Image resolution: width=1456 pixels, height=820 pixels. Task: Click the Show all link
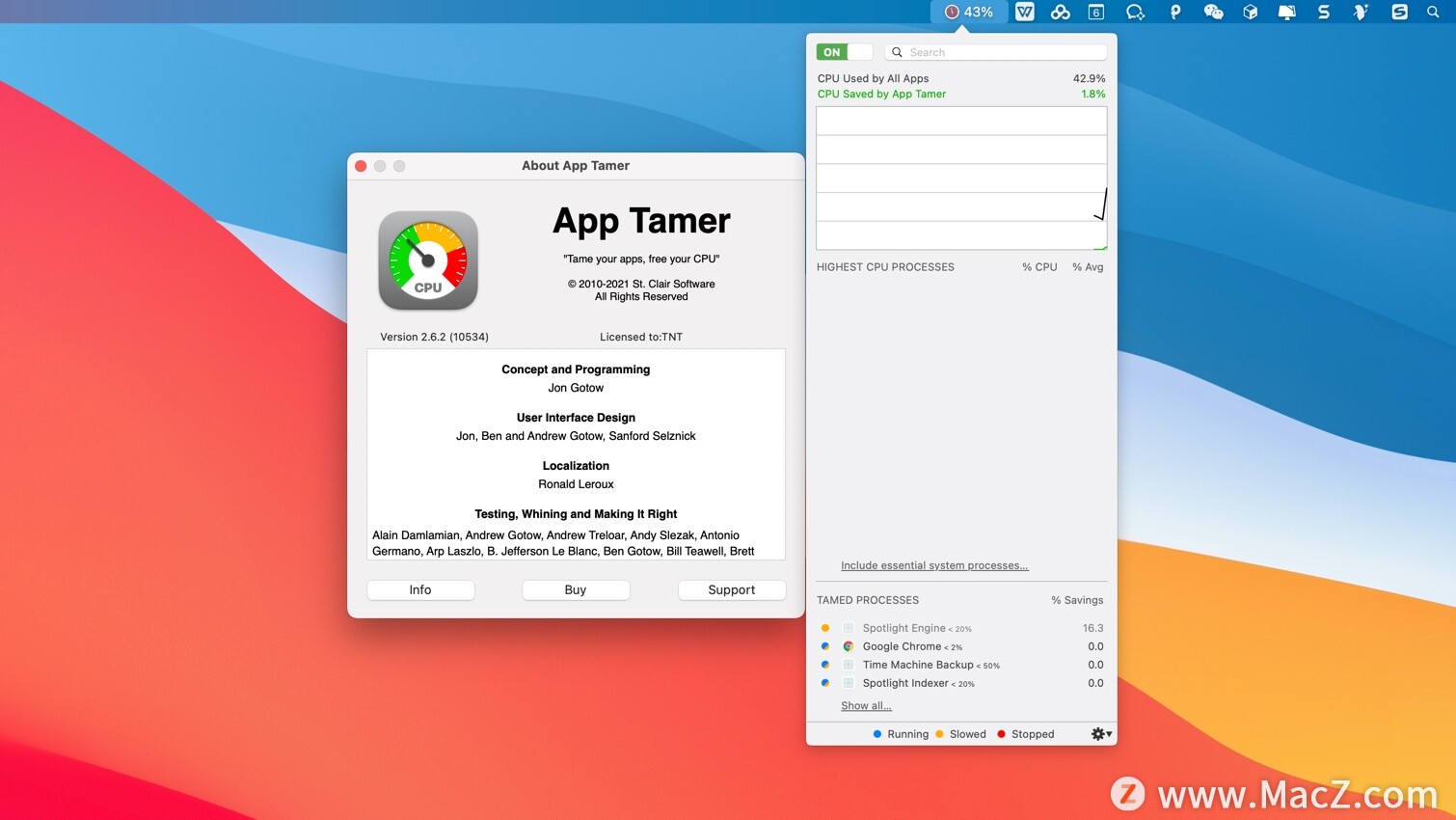coord(866,705)
